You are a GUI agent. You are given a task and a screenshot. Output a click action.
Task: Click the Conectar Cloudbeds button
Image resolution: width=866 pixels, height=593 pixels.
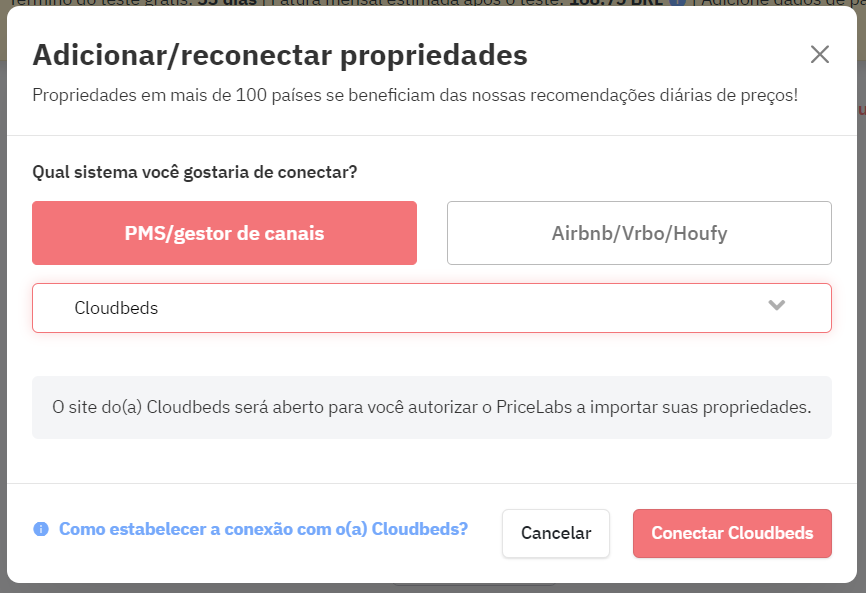pyautogui.click(x=732, y=533)
